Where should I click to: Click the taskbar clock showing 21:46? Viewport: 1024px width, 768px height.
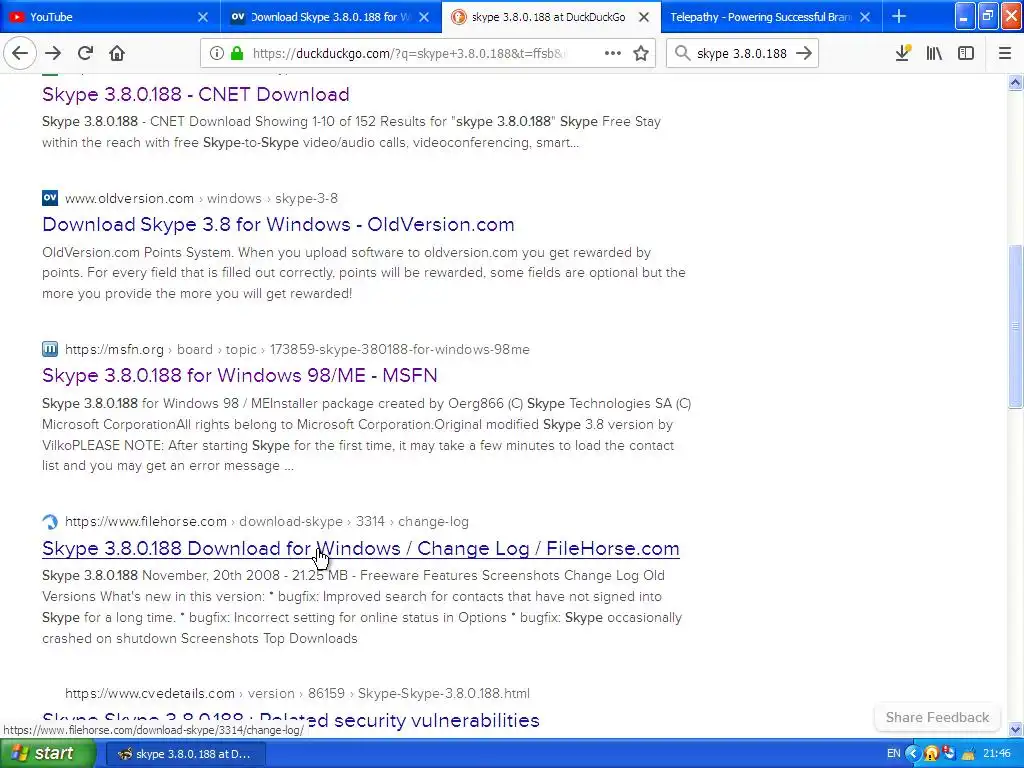(x=997, y=754)
